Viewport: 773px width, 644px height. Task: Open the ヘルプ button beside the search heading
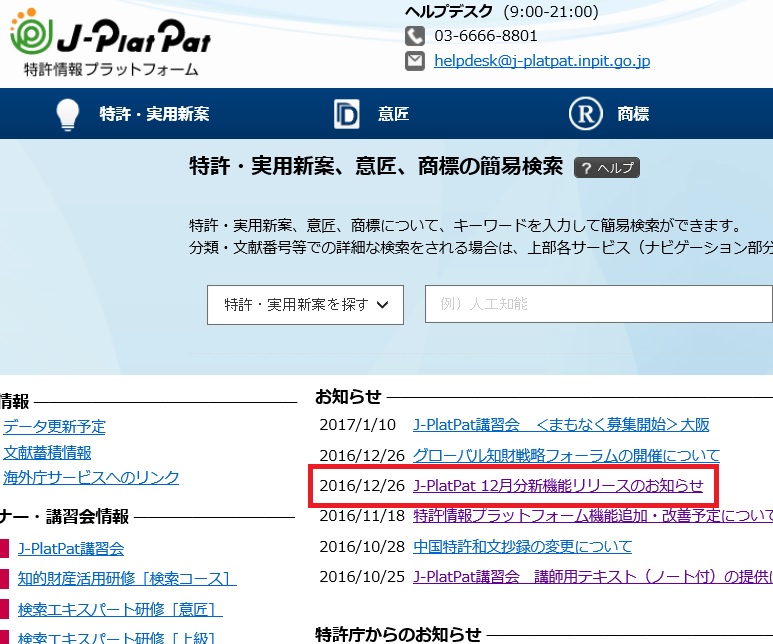pyautogui.click(x=607, y=168)
